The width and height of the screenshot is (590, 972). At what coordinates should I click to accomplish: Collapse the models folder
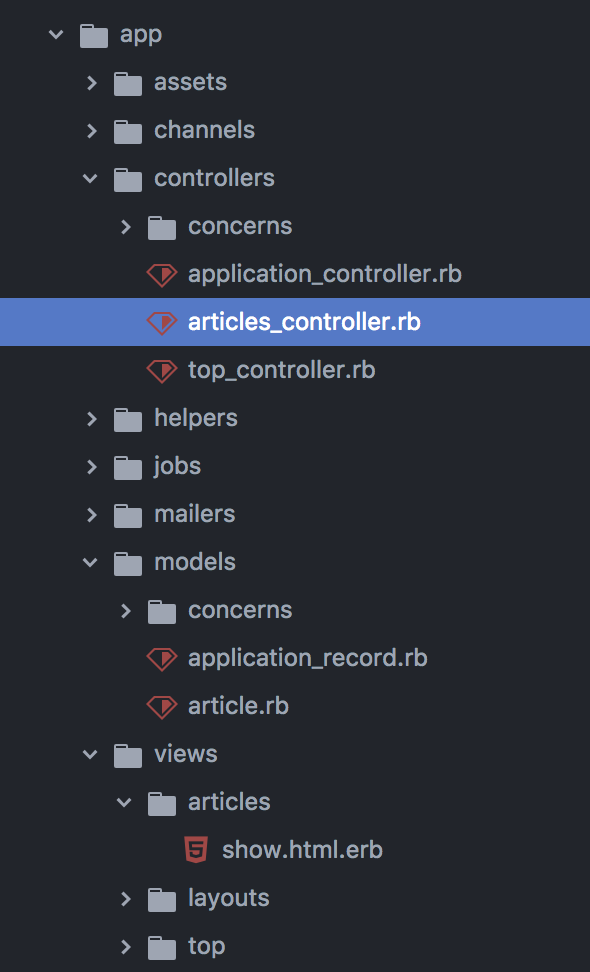91,562
